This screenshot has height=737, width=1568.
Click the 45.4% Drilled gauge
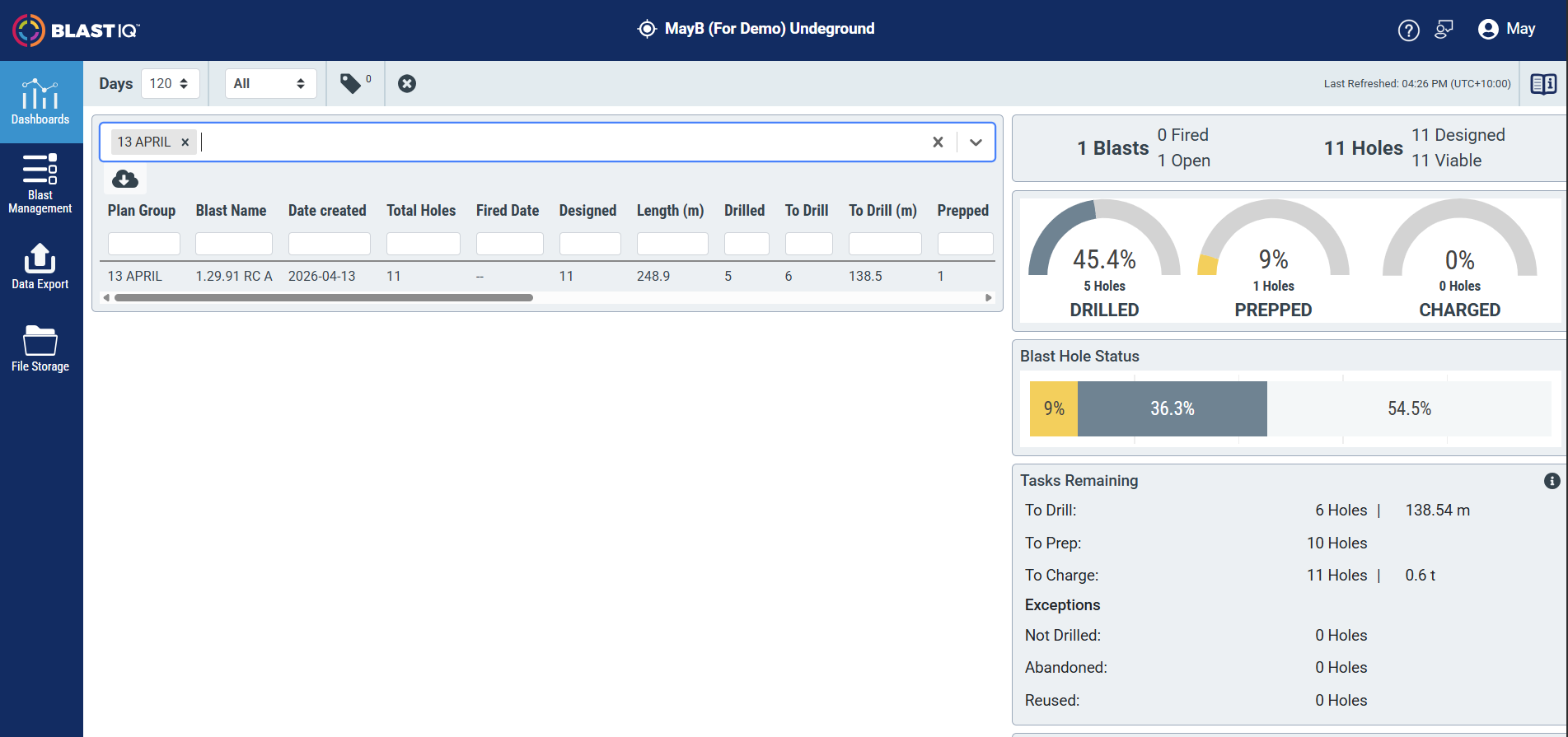click(x=1104, y=259)
